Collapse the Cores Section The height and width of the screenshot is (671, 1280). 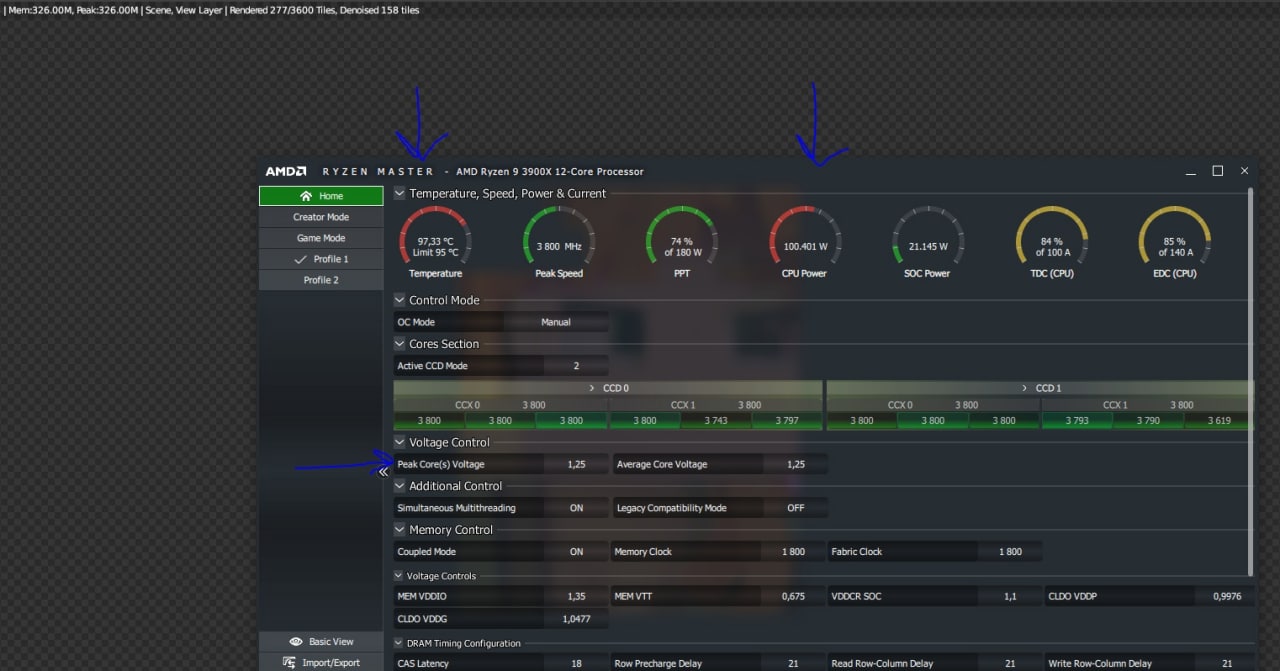coord(400,344)
